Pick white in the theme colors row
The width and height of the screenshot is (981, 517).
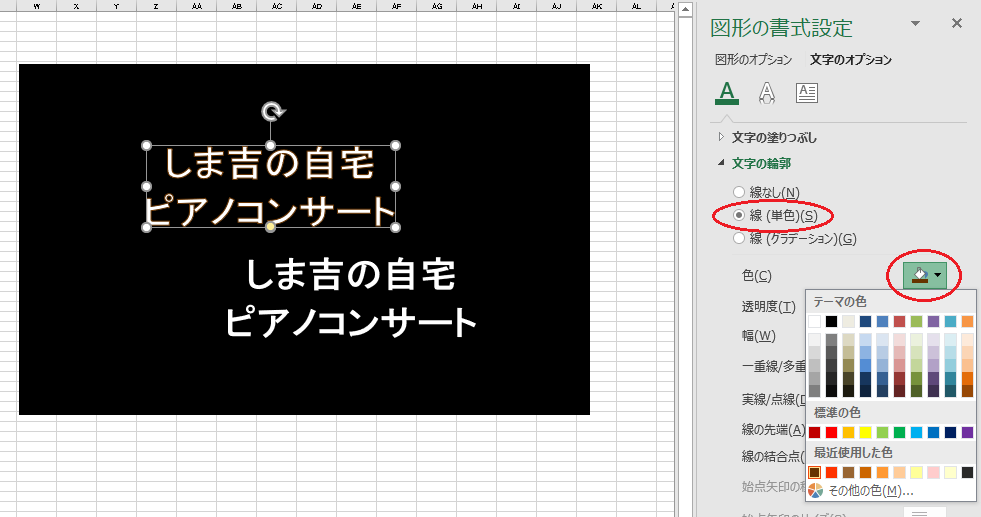814,321
